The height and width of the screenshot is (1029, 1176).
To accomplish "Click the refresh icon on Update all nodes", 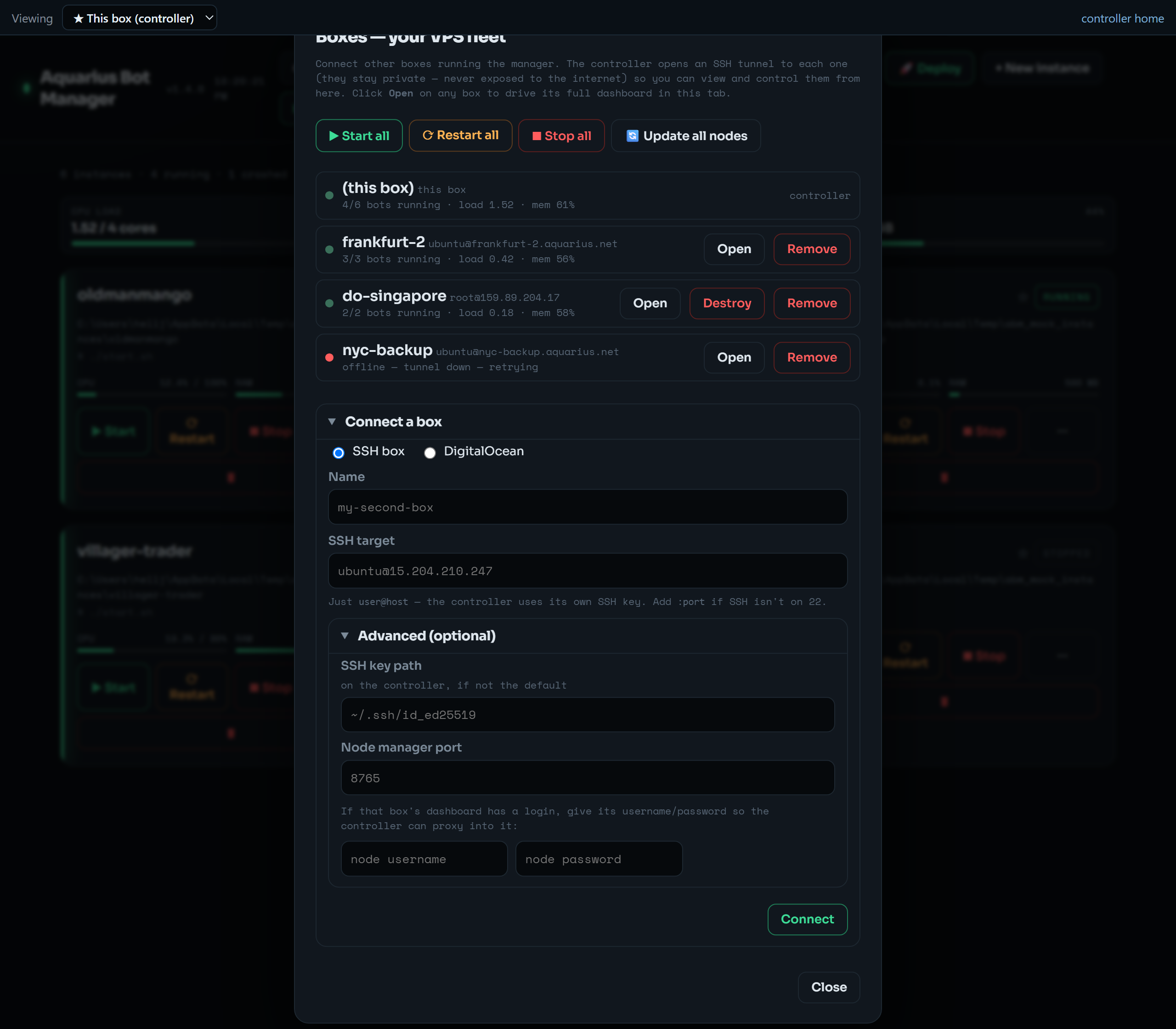I will coord(632,136).
